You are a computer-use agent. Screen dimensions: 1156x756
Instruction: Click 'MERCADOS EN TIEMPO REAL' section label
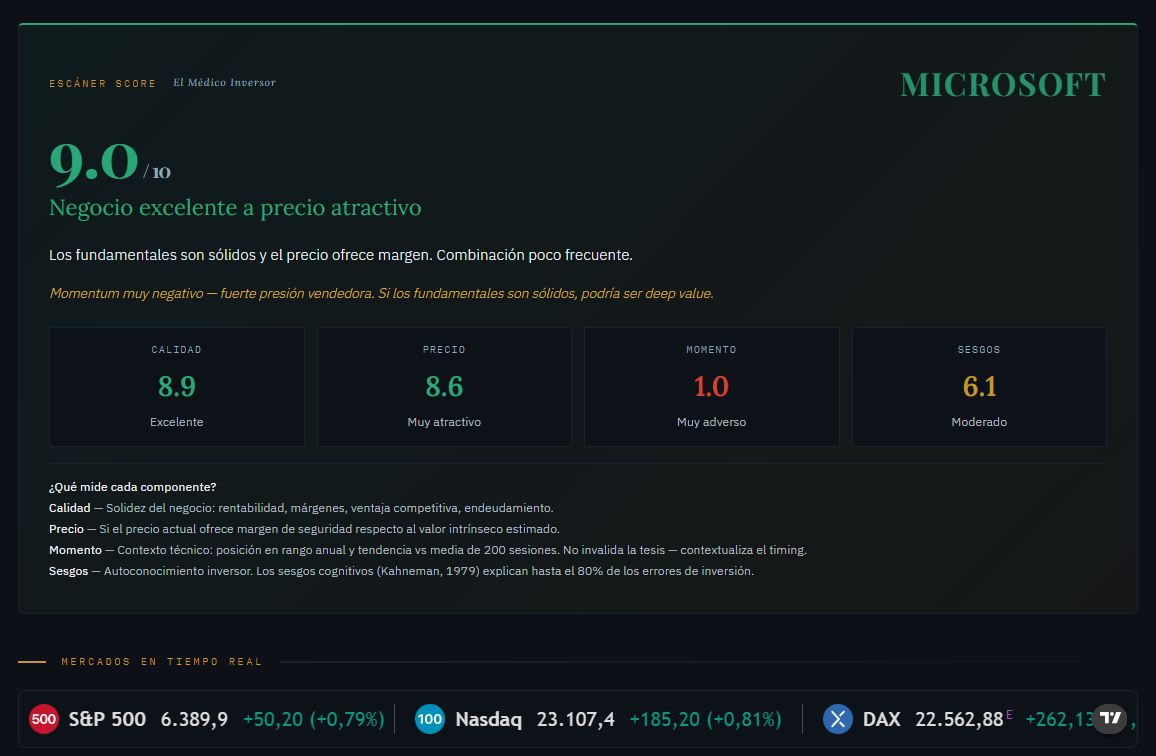[162, 662]
